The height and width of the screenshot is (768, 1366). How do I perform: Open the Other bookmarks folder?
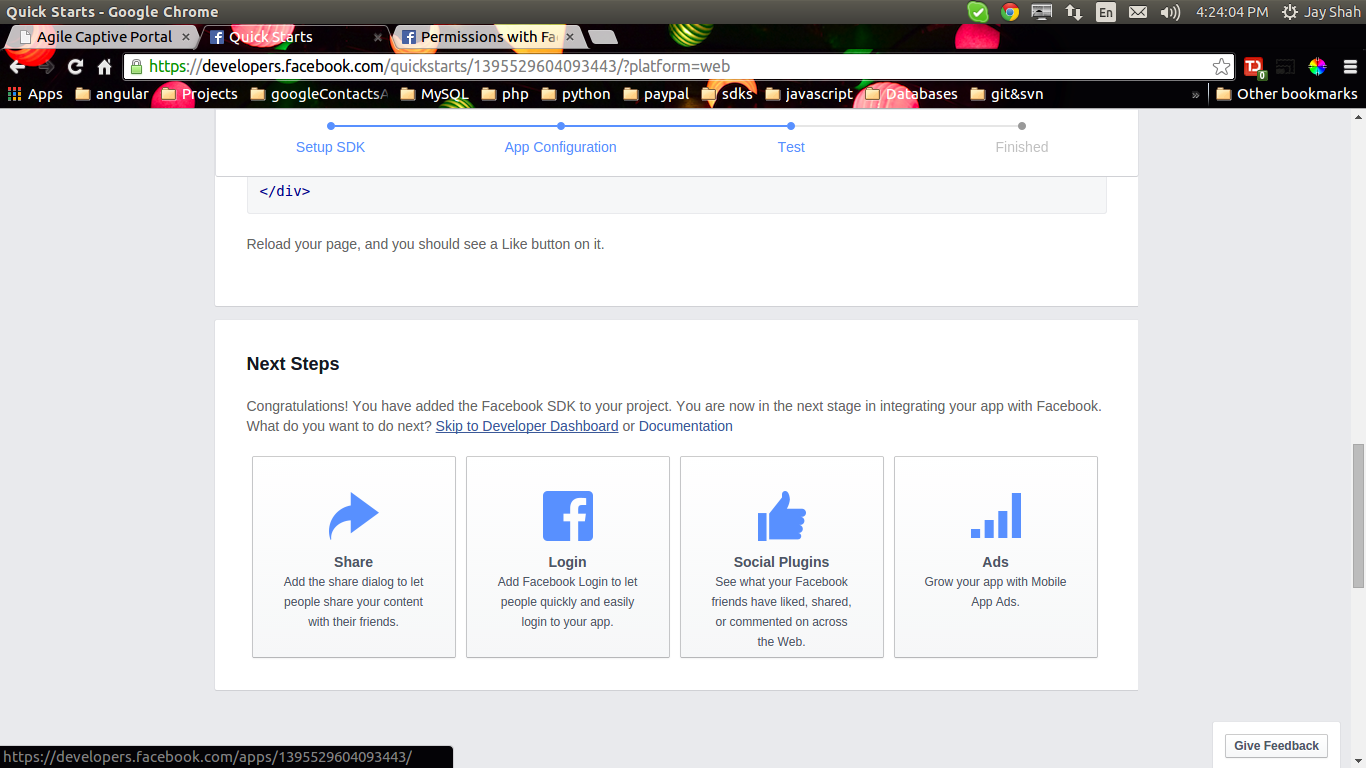(x=1287, y=94)
